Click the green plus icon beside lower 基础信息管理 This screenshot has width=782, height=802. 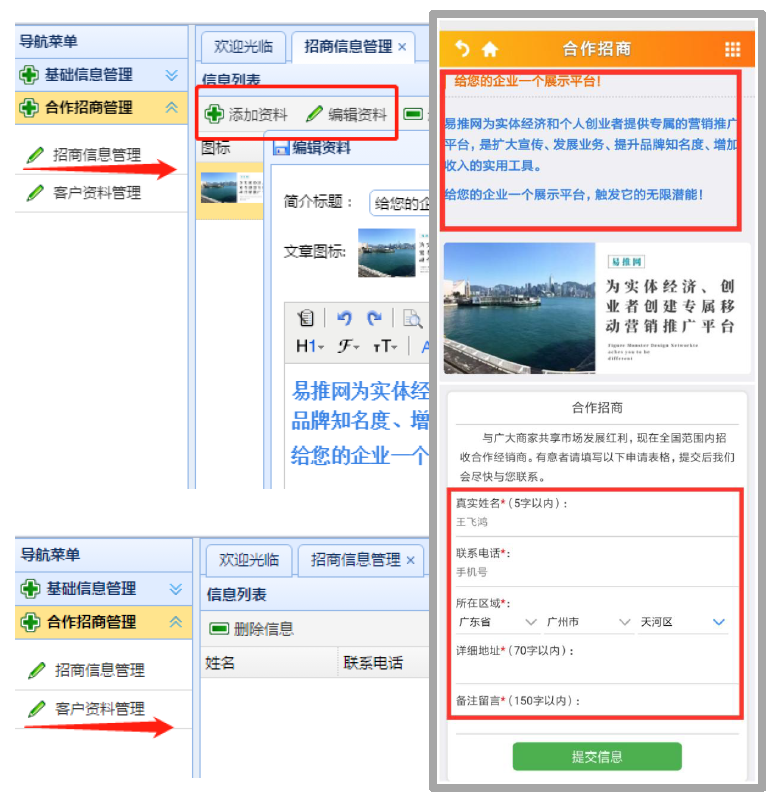point(30,589)
